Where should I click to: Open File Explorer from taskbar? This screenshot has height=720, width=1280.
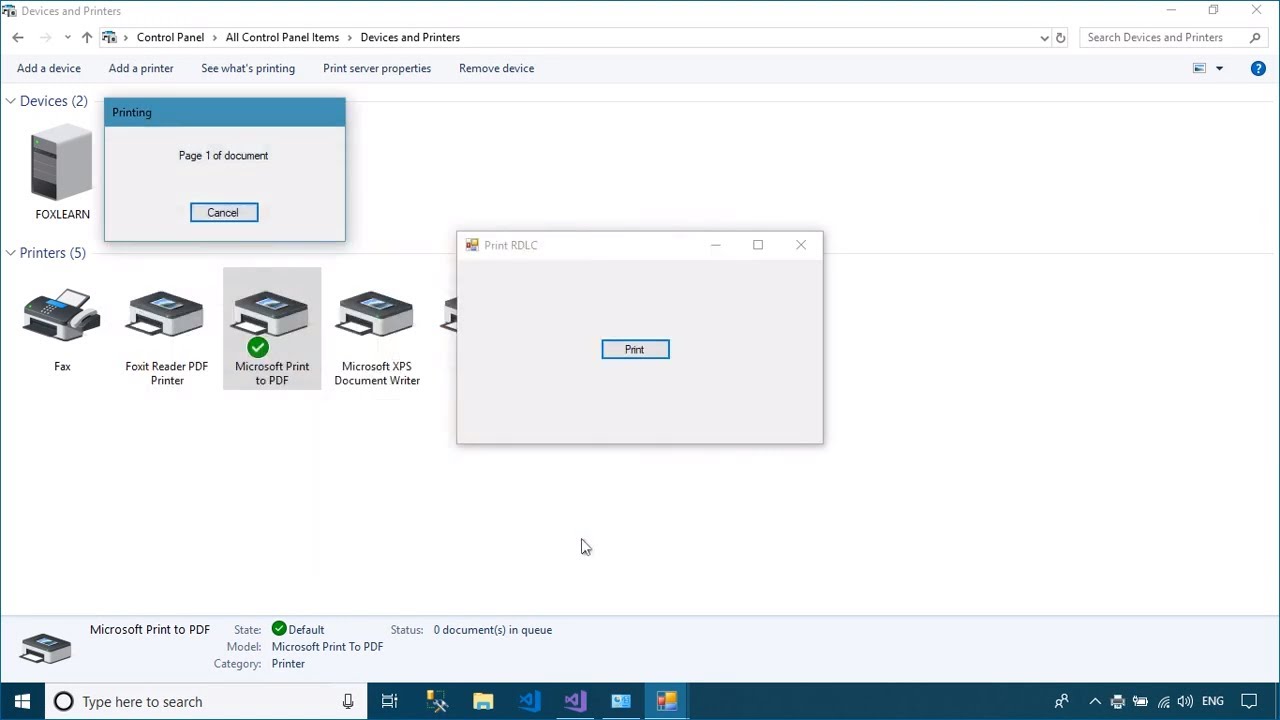click(483, 701)
